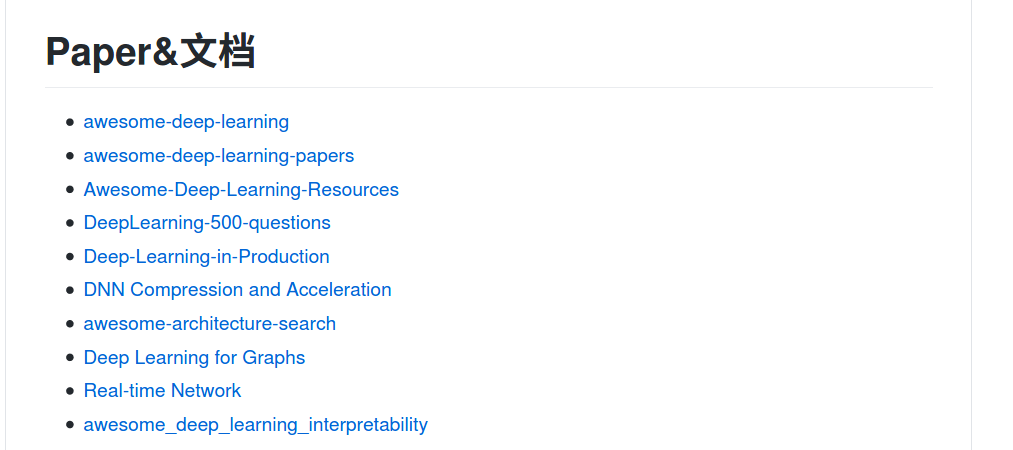Click the bullet beside awesome-architecture-search

(70, 323)
